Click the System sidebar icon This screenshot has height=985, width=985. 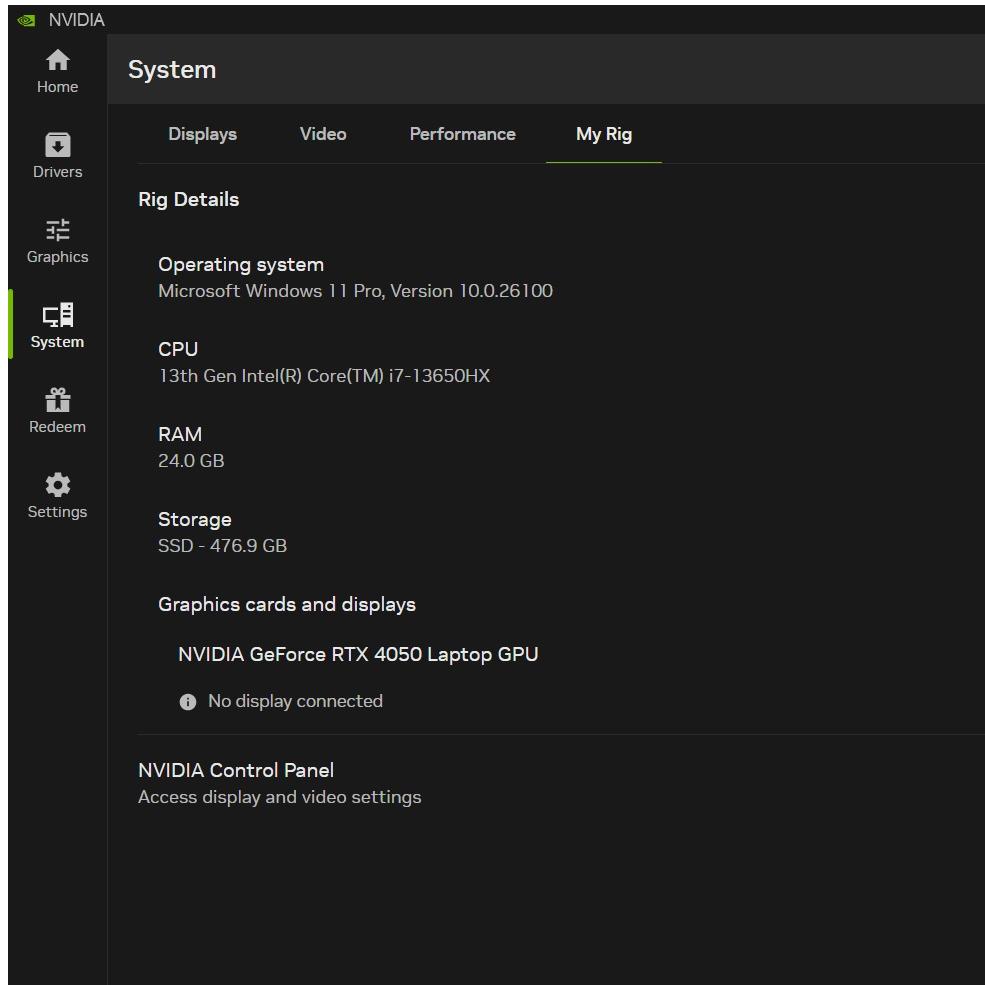(x=58, y=316)
